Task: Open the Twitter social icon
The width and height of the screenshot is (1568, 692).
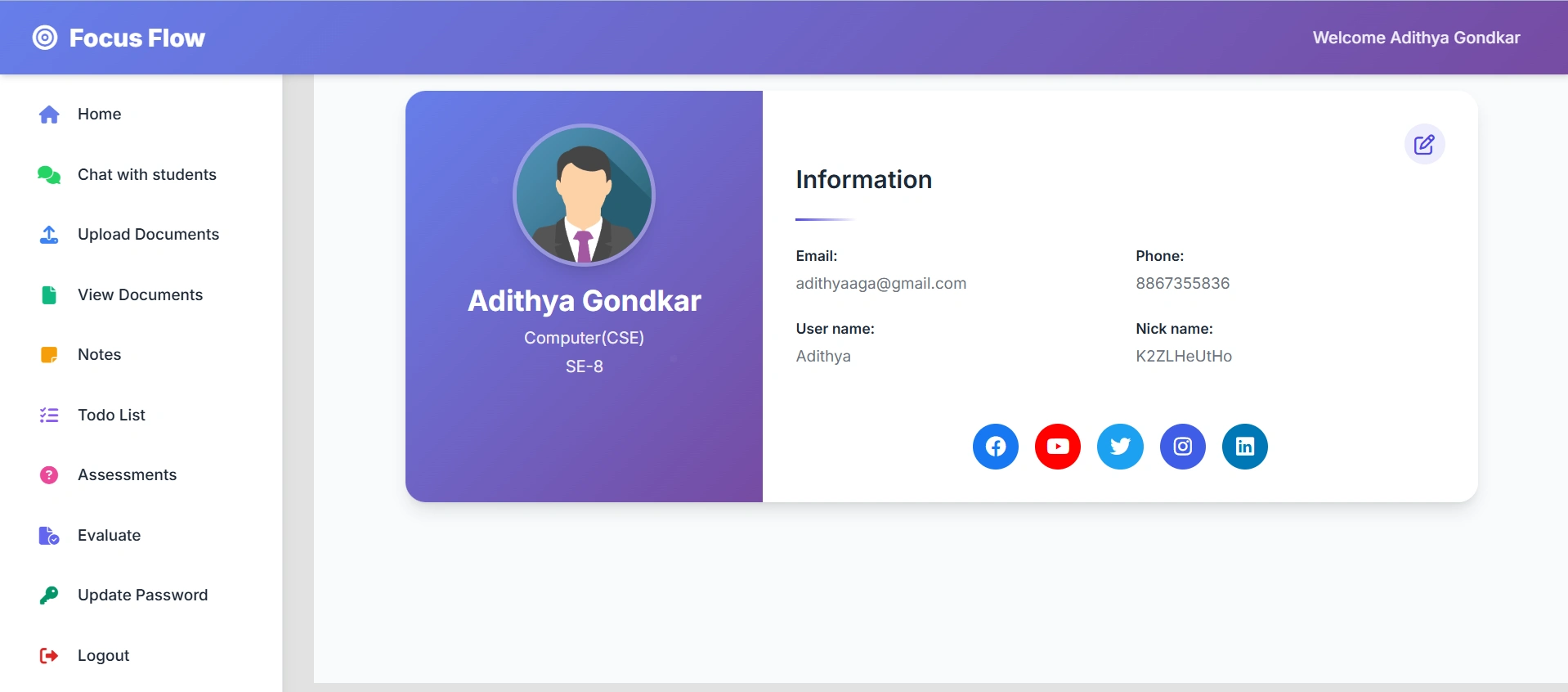Action: [1120, 447]
